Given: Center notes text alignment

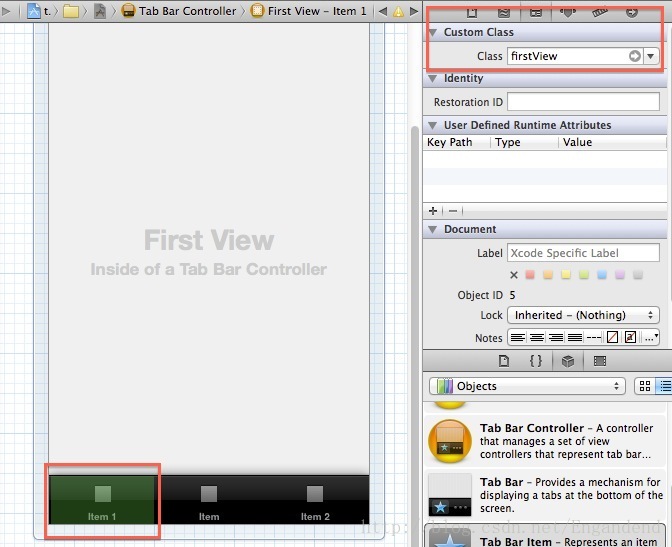Looking at the screenshot, I should pos(537,338).
